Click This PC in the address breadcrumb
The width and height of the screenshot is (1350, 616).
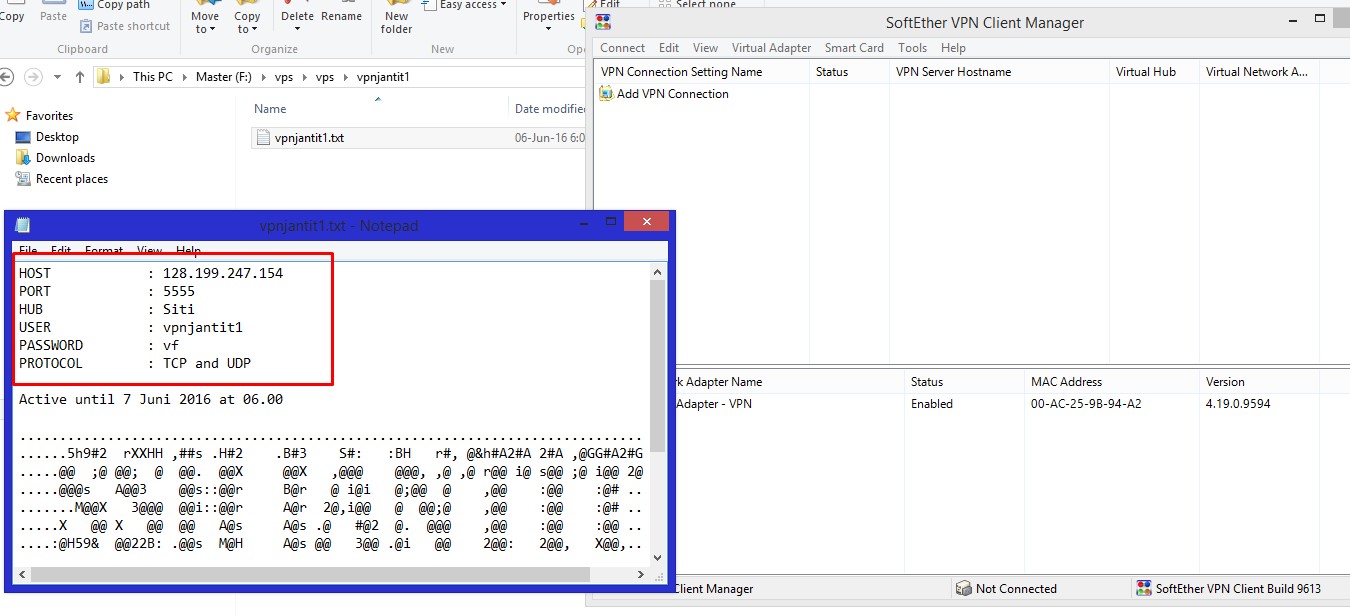pyautogui.click(x=152, y=77)
